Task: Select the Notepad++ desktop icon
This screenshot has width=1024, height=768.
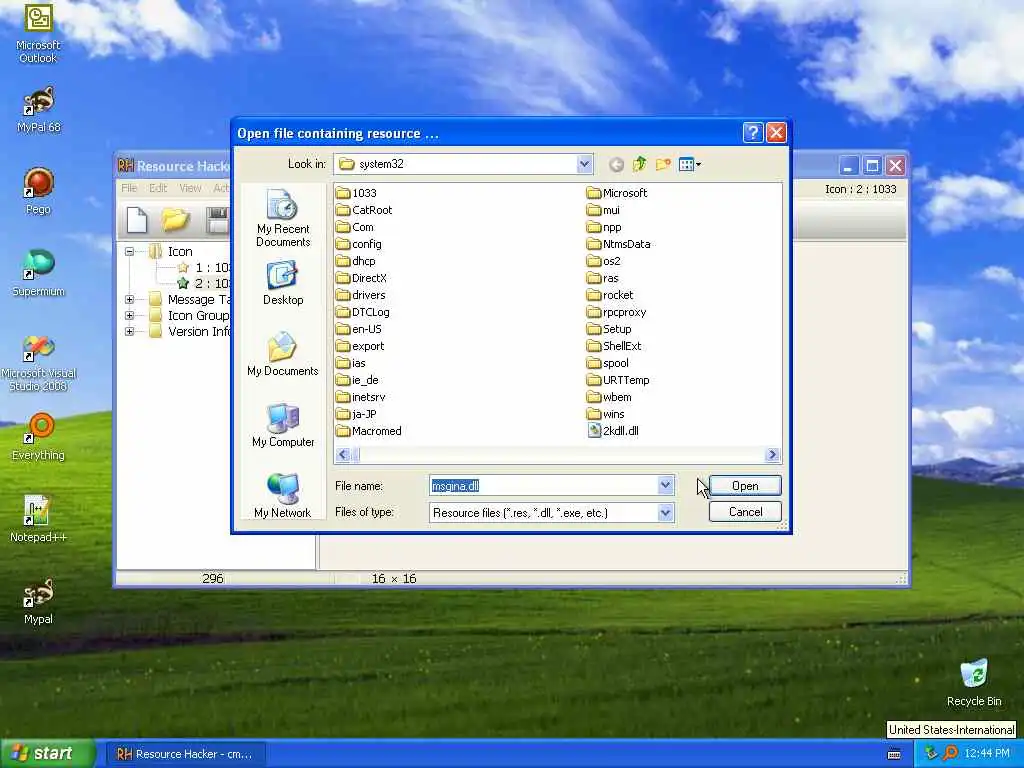Action: (x=38, y=519)
